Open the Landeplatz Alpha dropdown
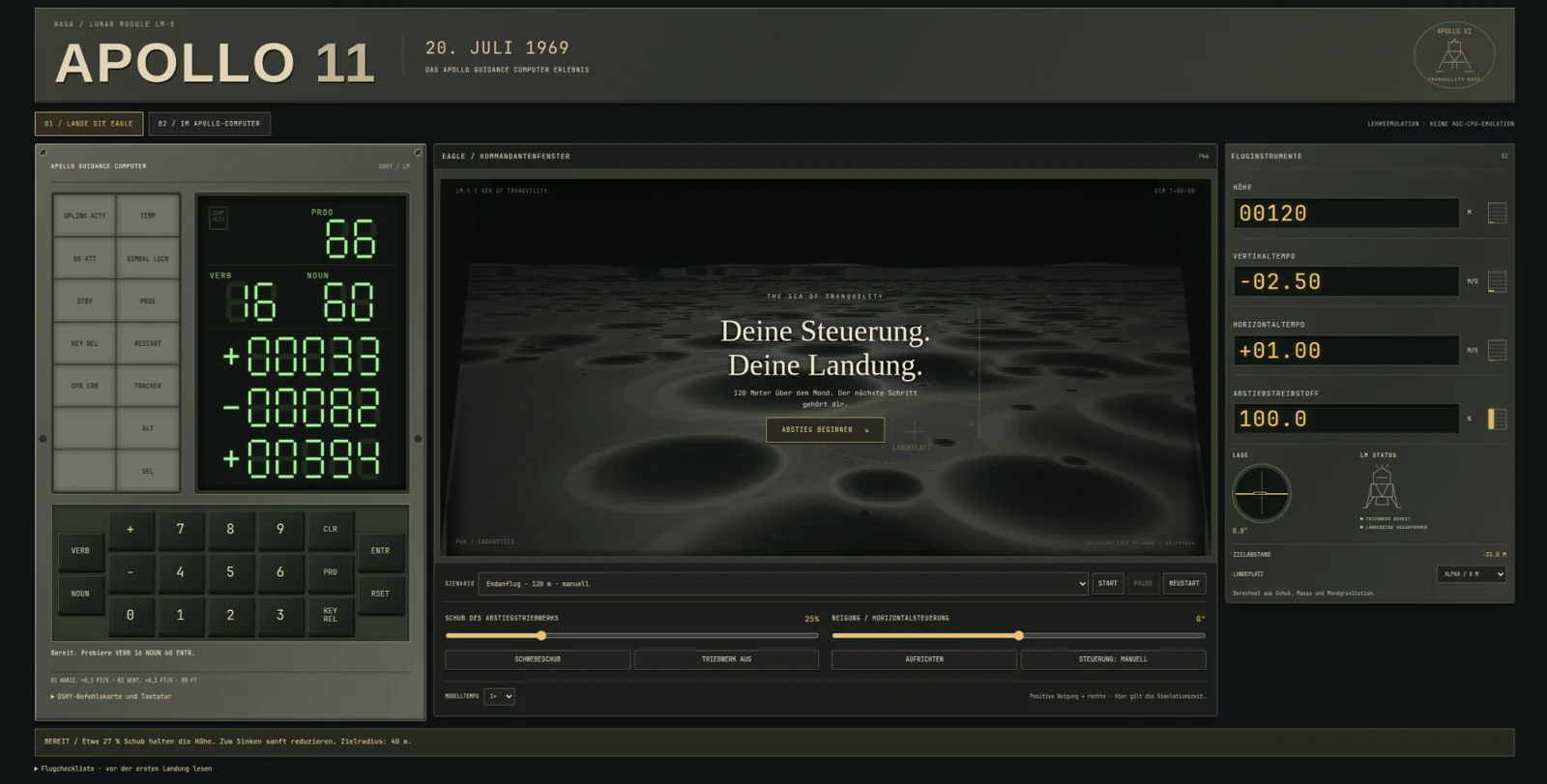This screenshot has width=1547, height=784. click(x=1472, y=574)
